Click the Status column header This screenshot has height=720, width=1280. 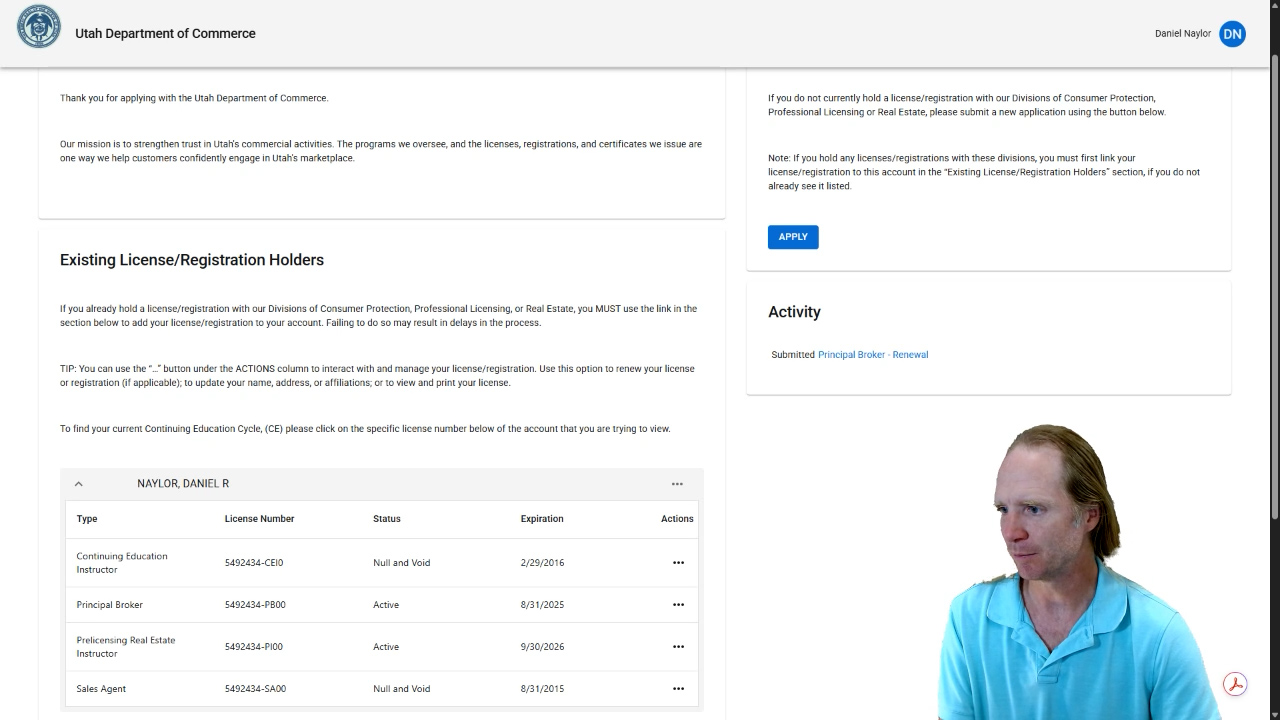tap(387, 519)
